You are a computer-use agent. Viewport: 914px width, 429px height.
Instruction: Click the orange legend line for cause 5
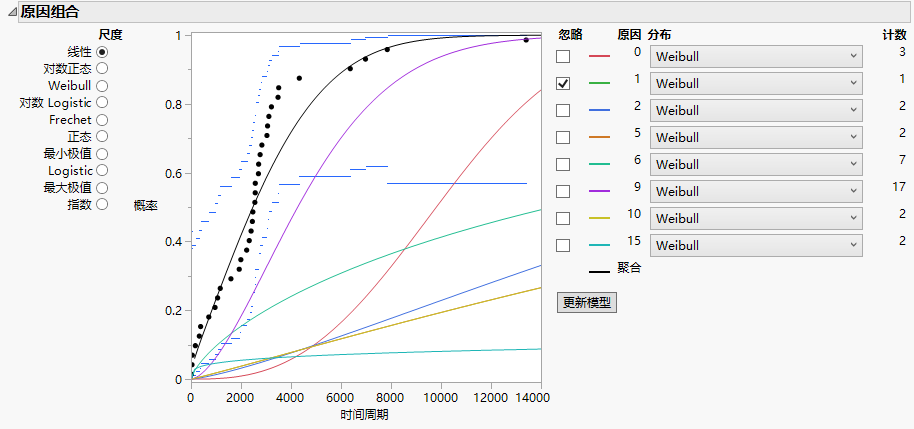[600, 138]
